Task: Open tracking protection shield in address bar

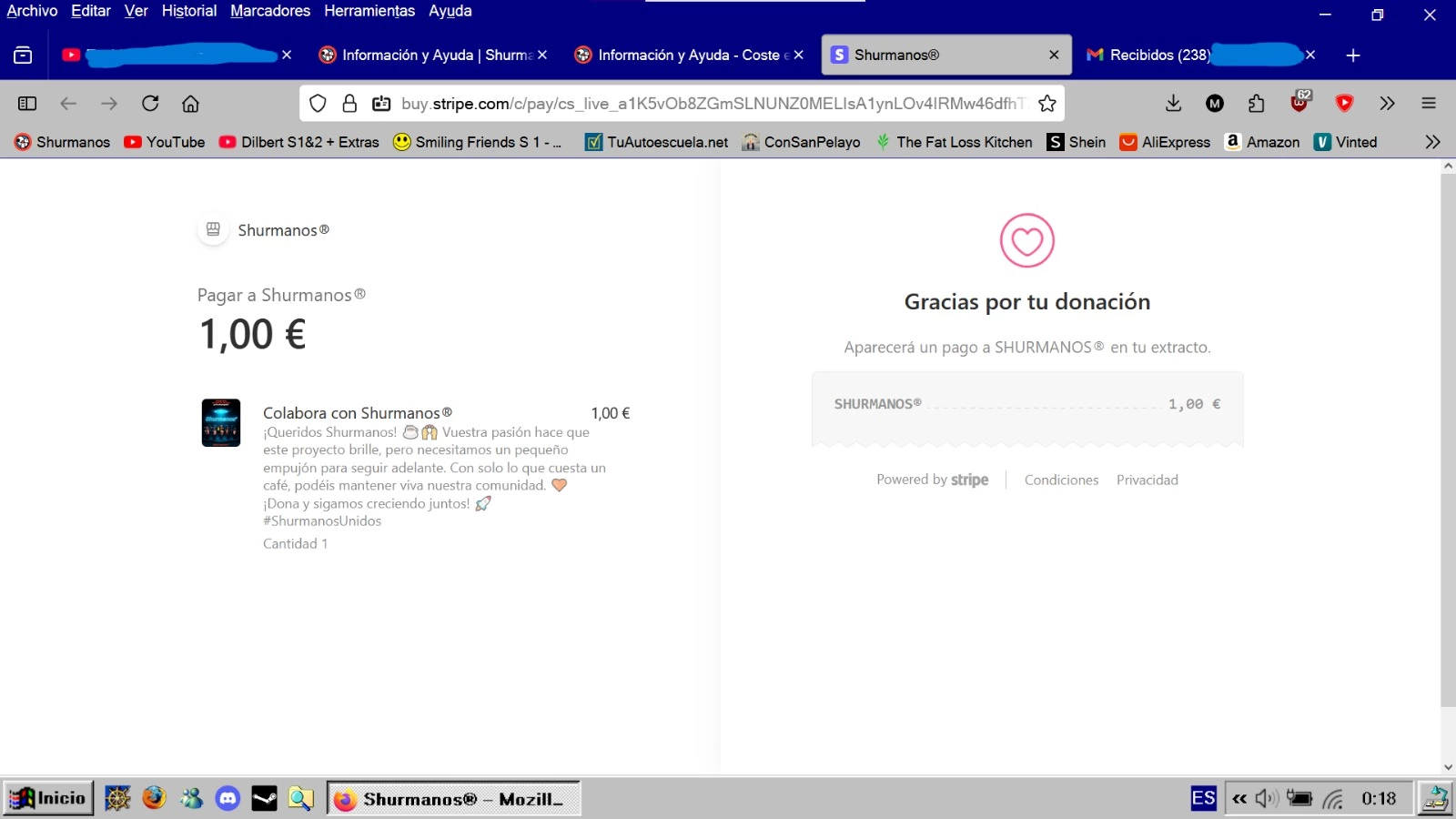Action: [318, 104]
